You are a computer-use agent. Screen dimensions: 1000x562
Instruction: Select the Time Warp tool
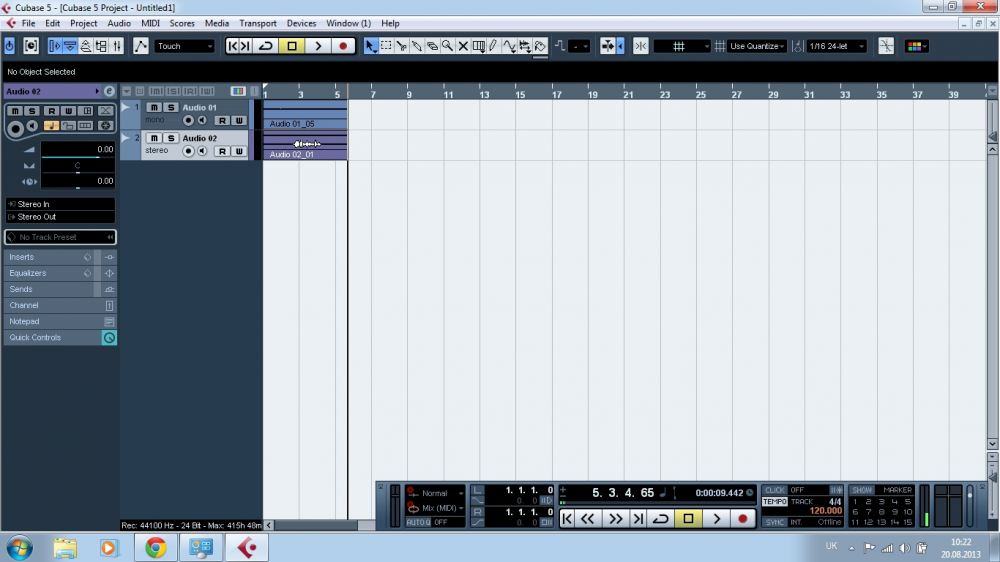(478, 46)
